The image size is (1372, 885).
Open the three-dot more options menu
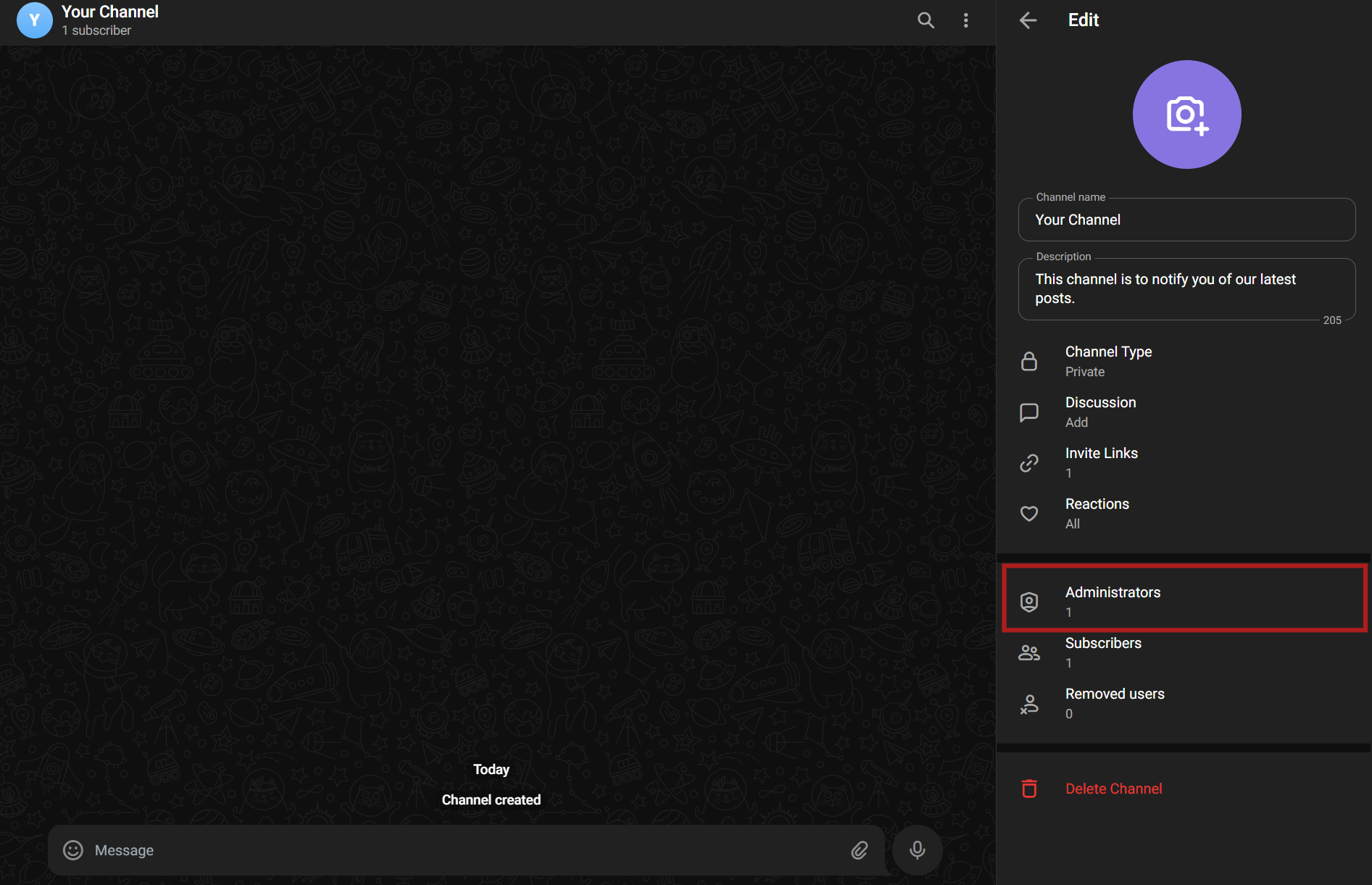pyautogui.click(x=965, y=20)
